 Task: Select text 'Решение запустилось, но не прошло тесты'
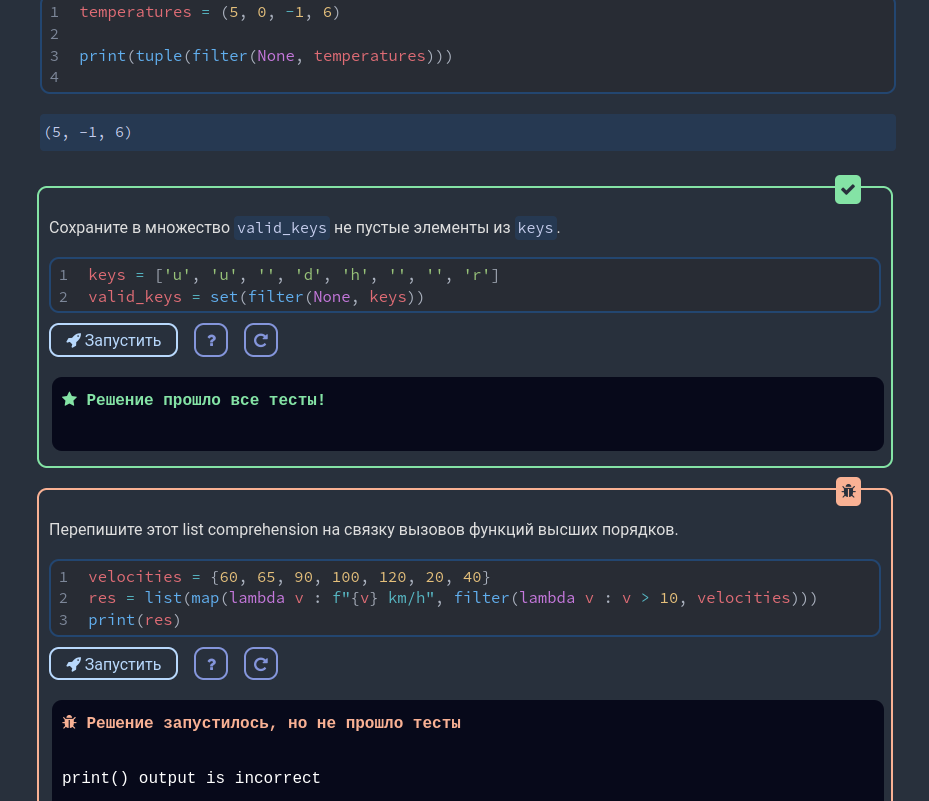tap(273, 723)
